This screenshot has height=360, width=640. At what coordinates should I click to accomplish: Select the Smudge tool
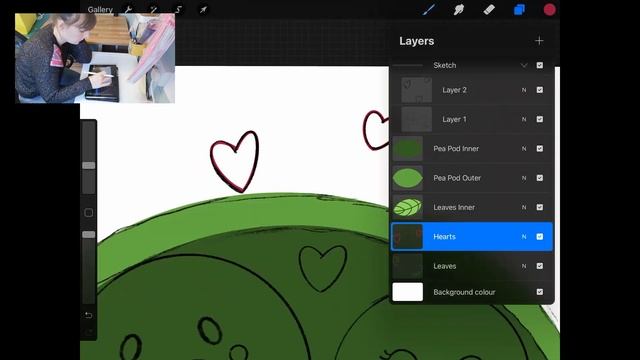point(459,9)
